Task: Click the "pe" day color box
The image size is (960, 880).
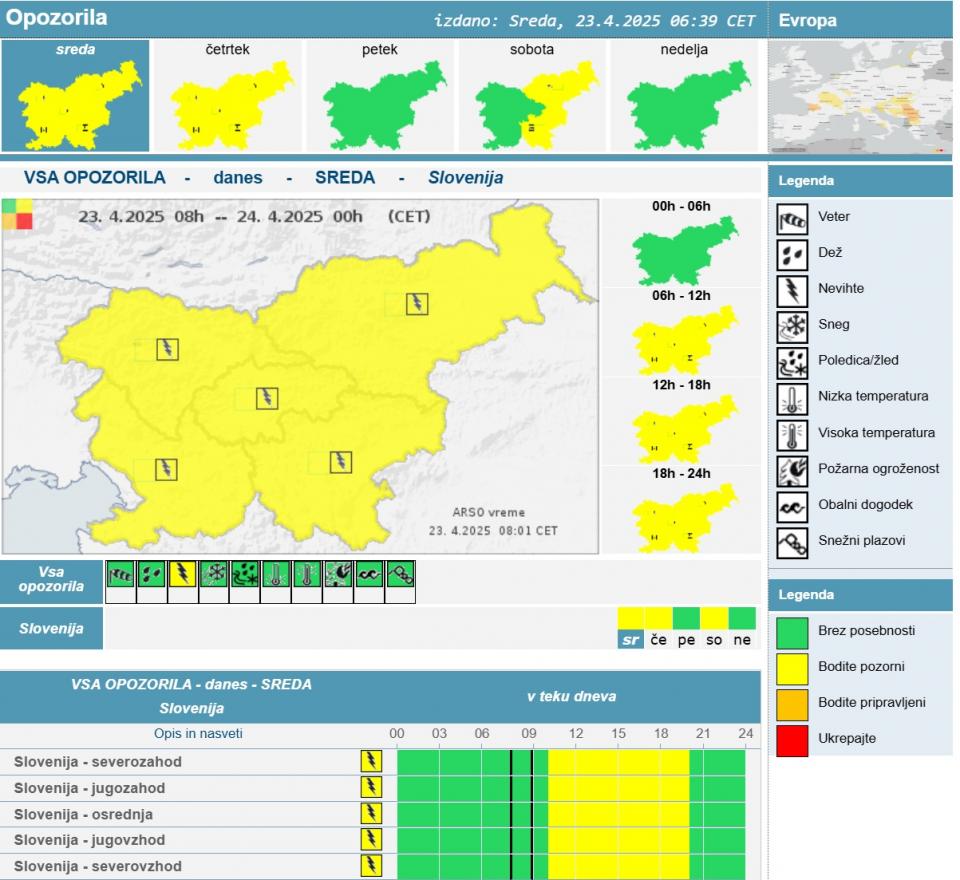Action: point(686,618)
